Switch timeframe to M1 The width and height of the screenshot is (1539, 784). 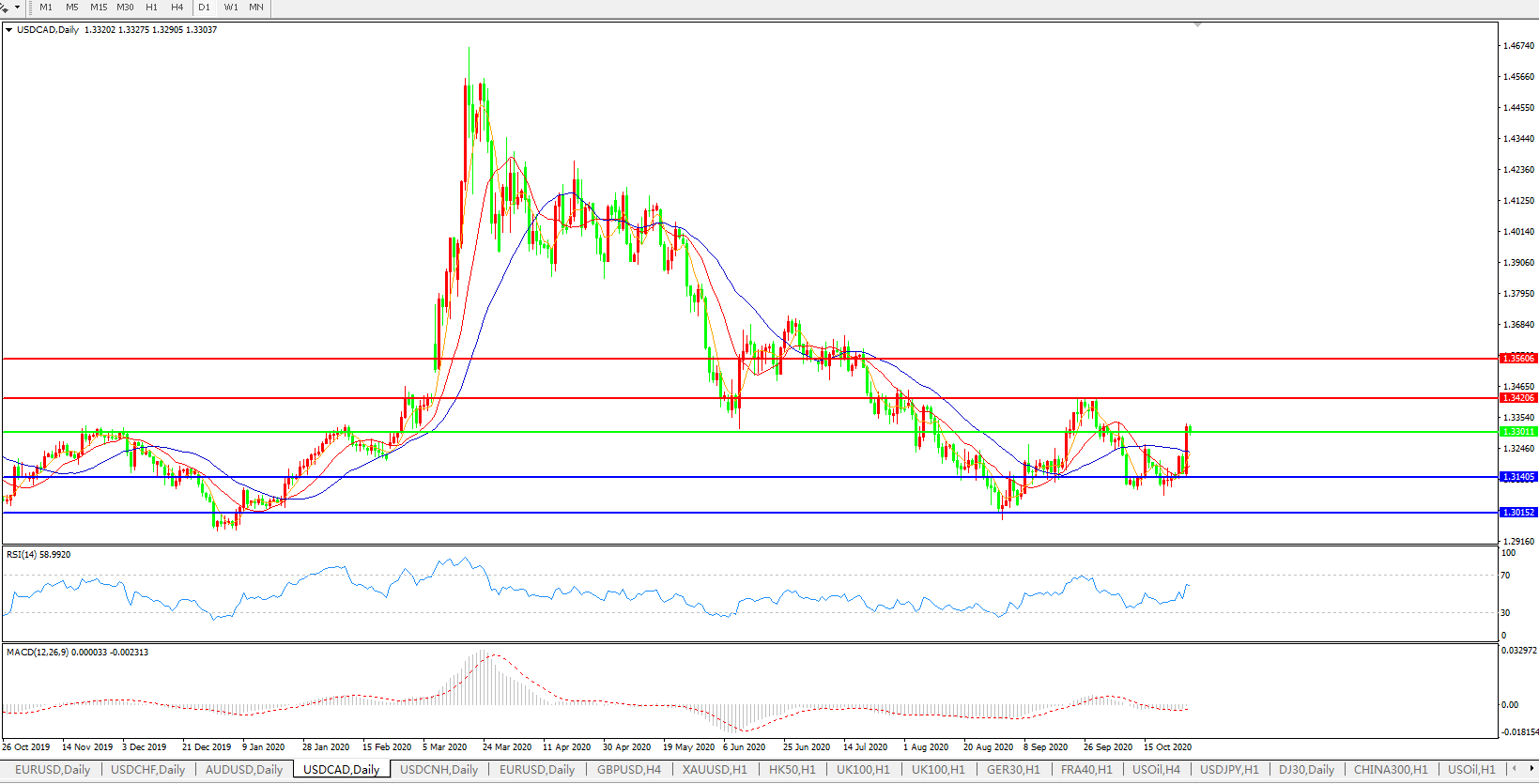pos(46,8)
